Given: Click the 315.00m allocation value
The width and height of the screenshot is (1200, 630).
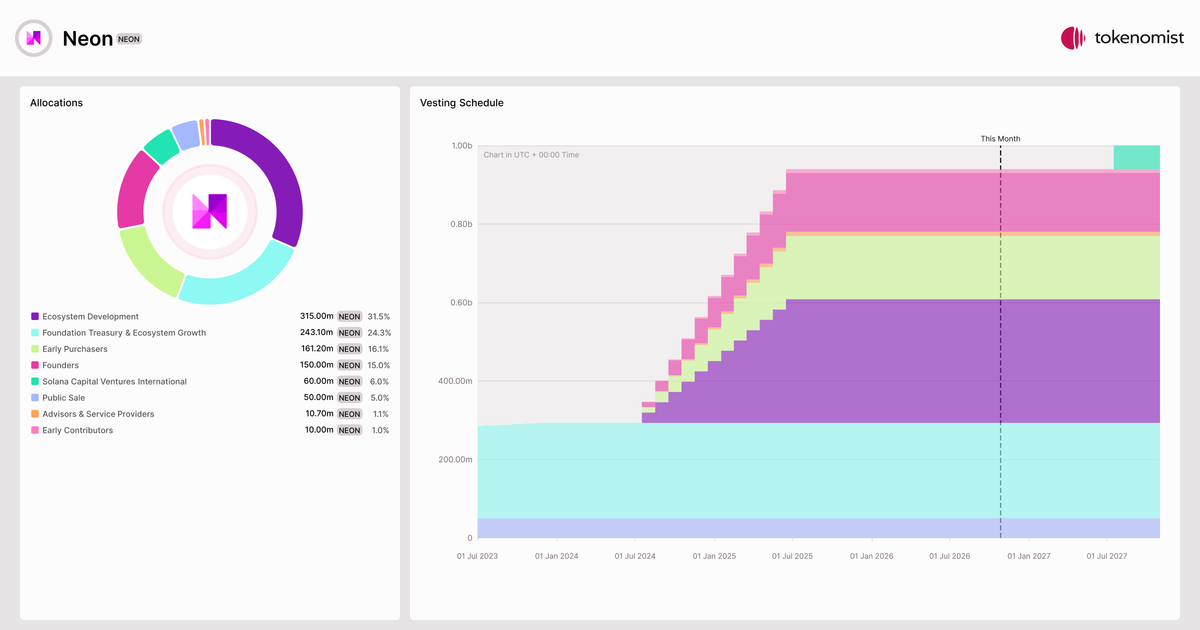Looking at the screenshot, I should point(316,316).
